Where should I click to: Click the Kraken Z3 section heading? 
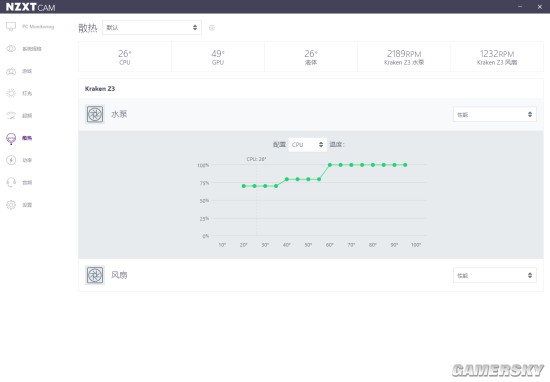tap(100, 89)
